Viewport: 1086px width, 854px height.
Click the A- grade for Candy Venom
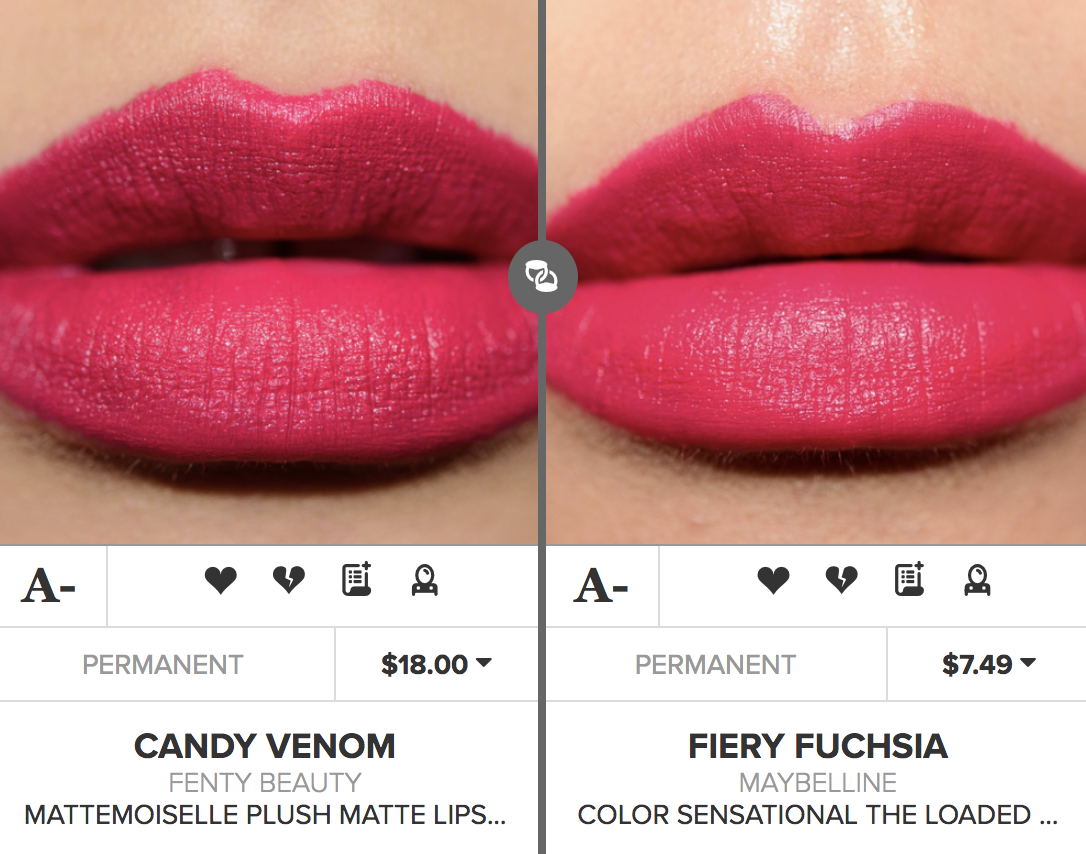pyautogui.click(x=49, y=586)
